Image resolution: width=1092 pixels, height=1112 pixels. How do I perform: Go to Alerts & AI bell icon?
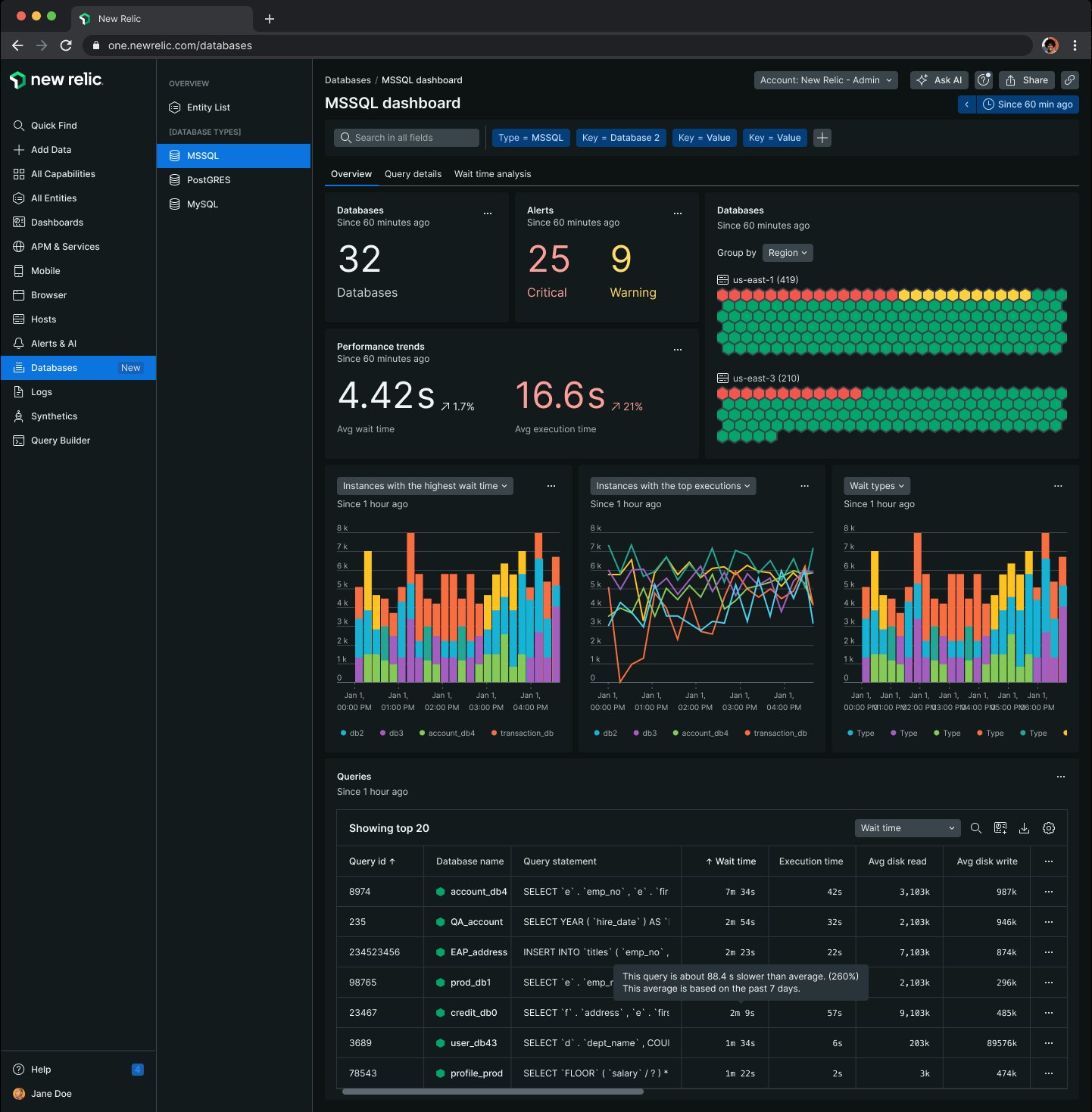click(19, 344)
